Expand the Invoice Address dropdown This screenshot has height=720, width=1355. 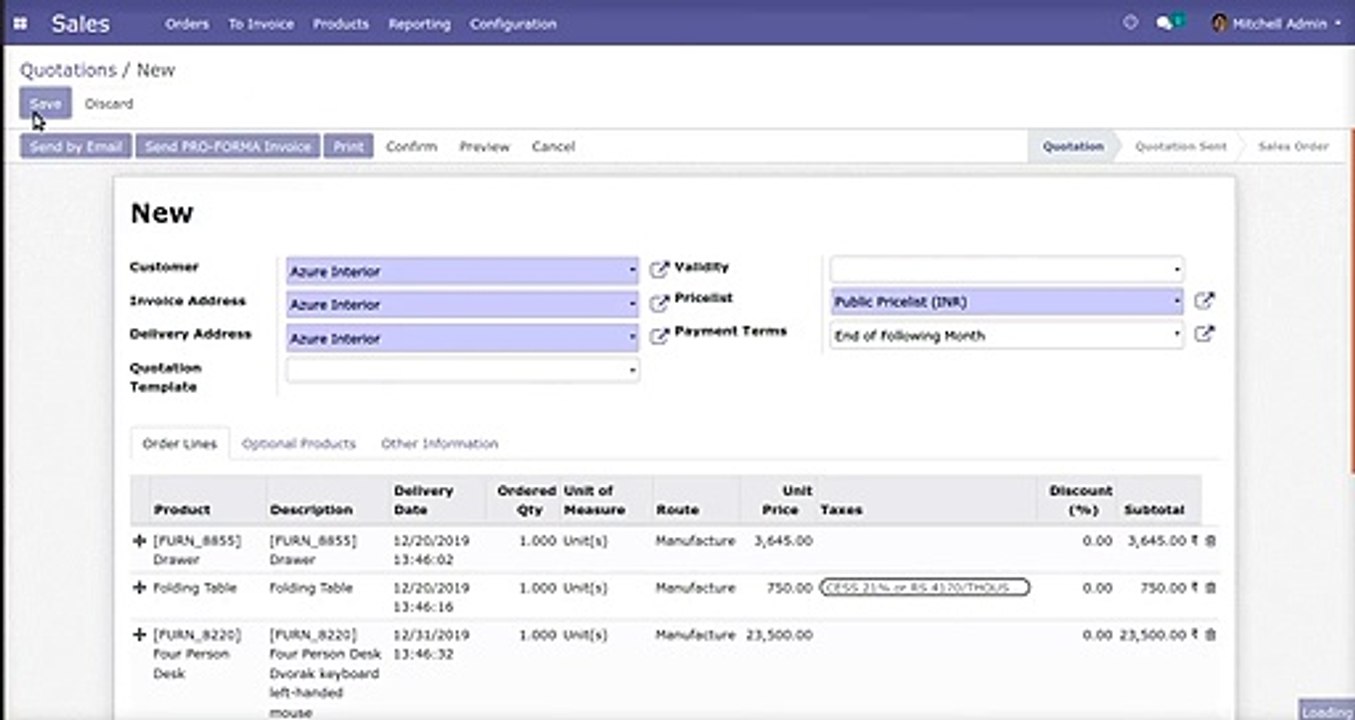tap(632, 305)
